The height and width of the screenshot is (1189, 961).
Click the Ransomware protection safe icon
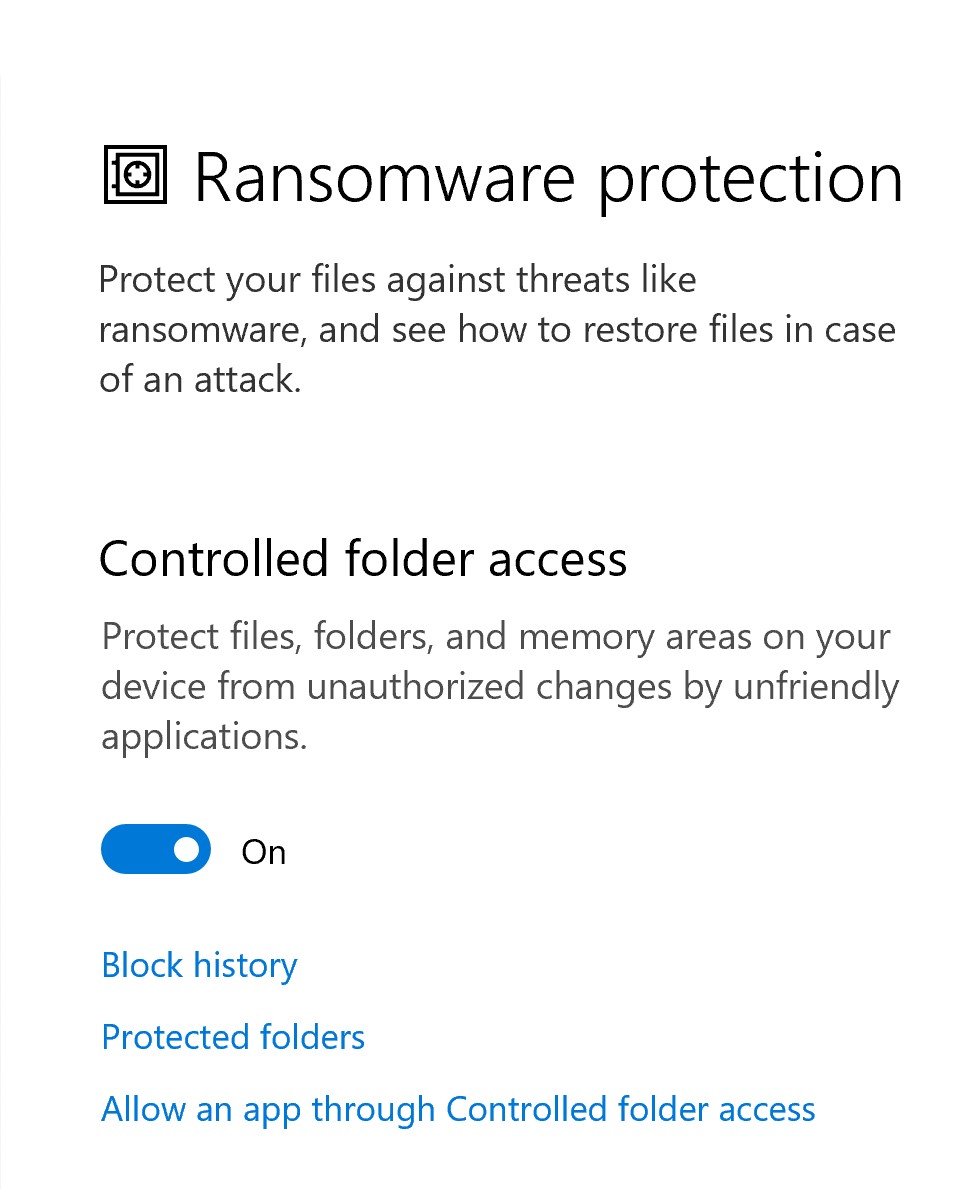[136, 175]
